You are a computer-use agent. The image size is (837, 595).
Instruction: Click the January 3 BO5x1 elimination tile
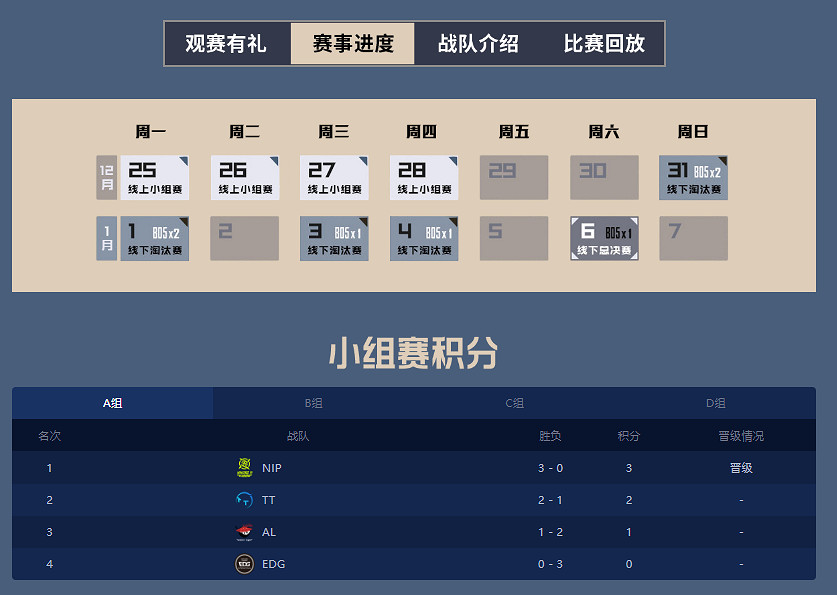point(333,238)
